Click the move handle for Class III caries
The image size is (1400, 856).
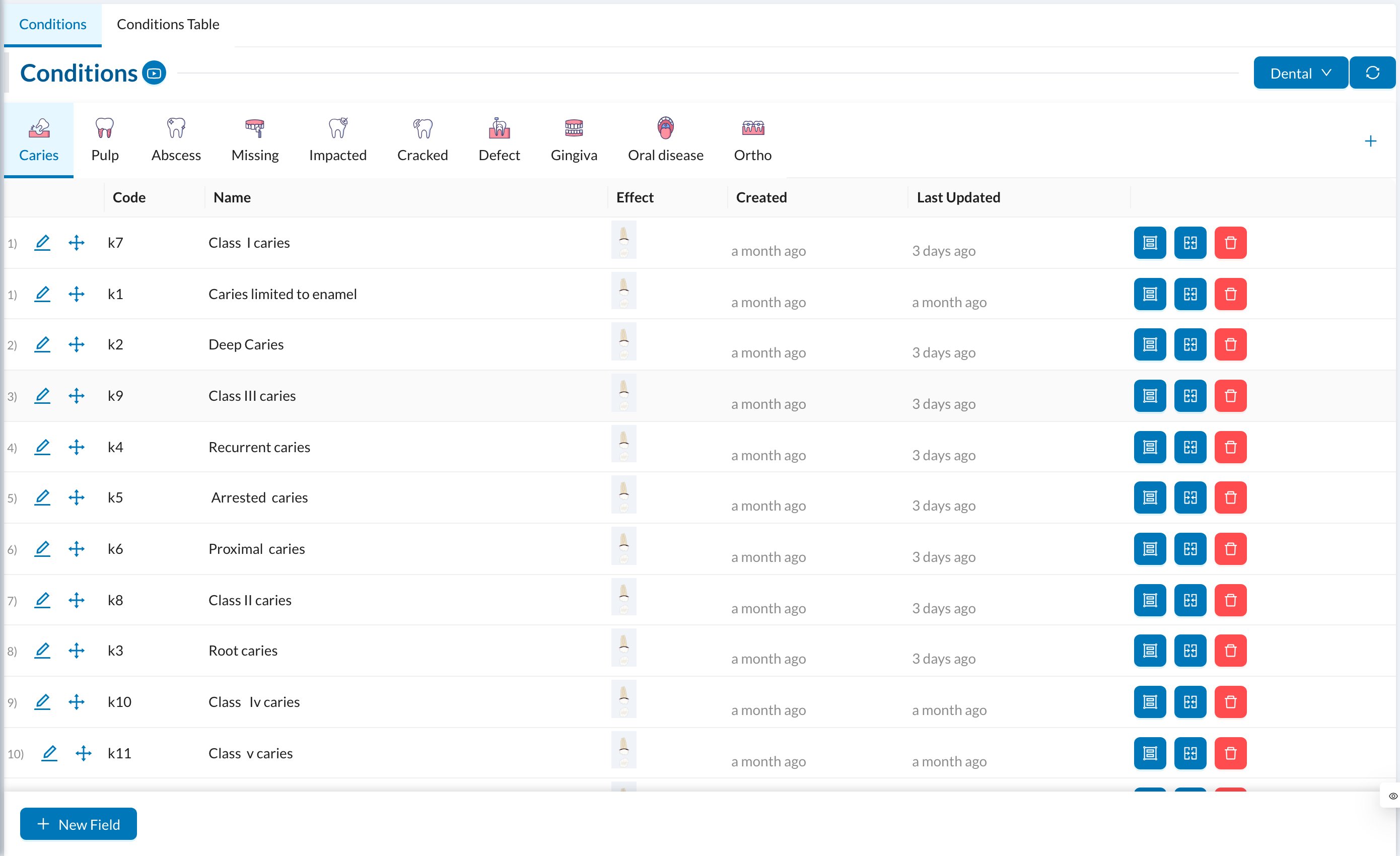tap(76, 396)
